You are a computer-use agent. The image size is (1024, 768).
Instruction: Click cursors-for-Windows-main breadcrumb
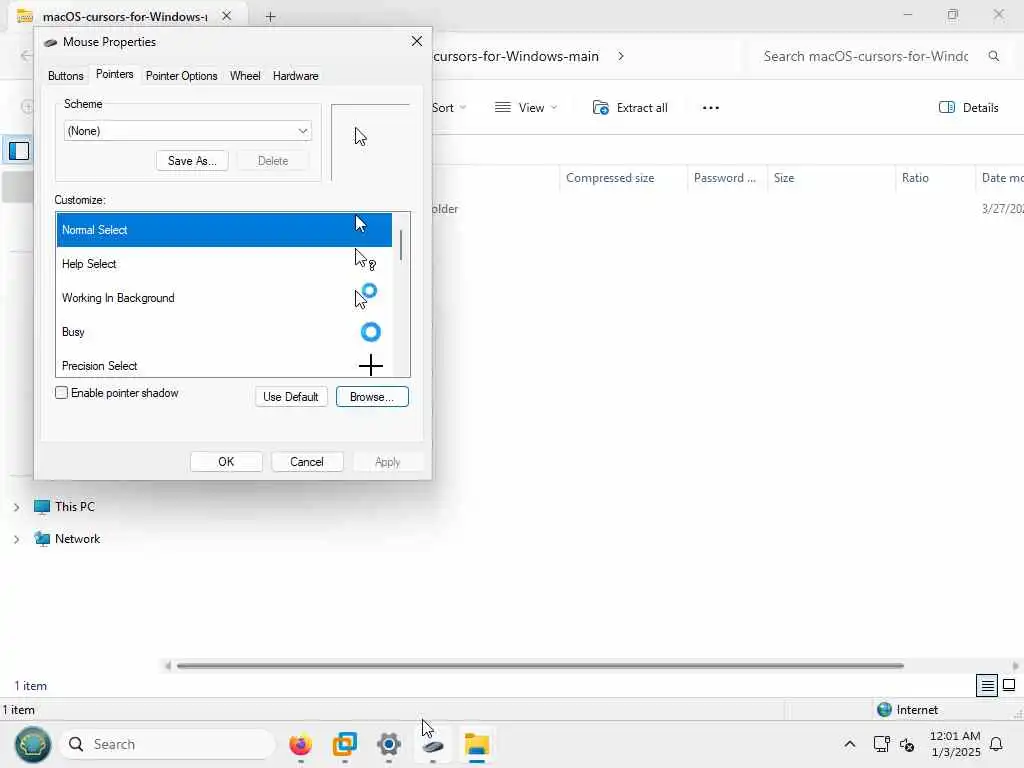pyautogui.click(x=516, y=56)
